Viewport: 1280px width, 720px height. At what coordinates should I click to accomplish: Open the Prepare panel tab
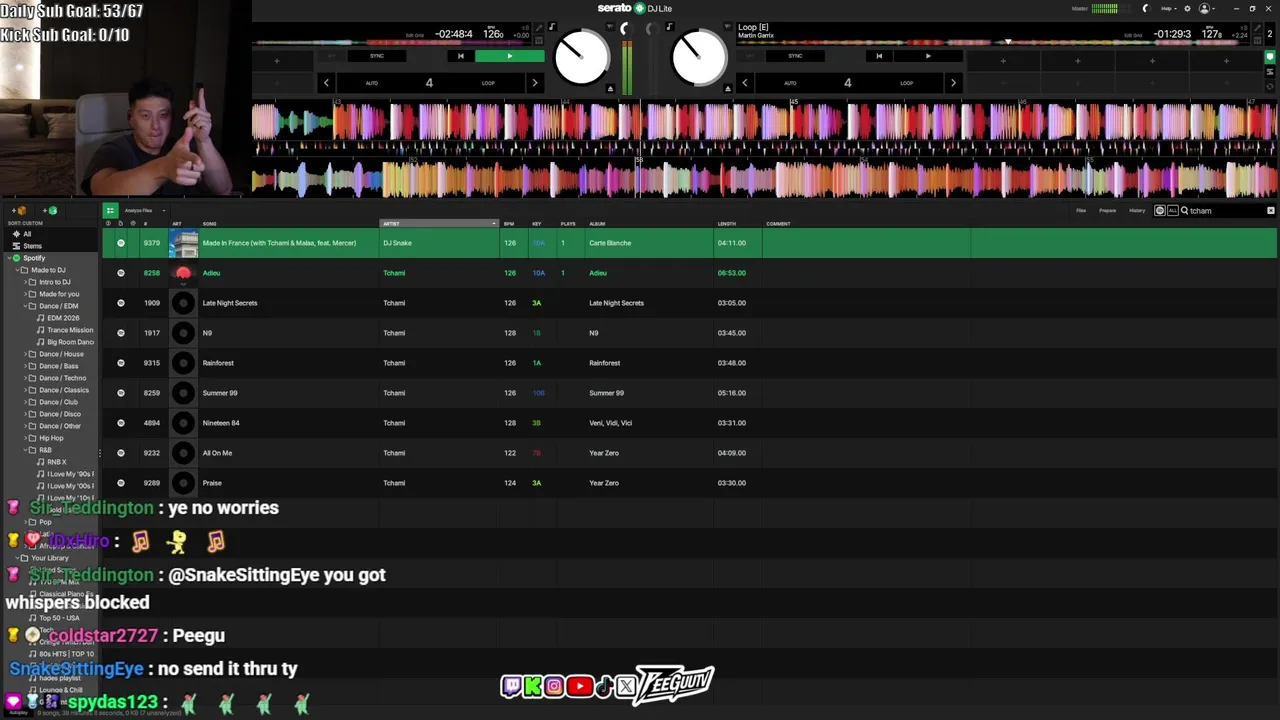[x=1108, y=210]
